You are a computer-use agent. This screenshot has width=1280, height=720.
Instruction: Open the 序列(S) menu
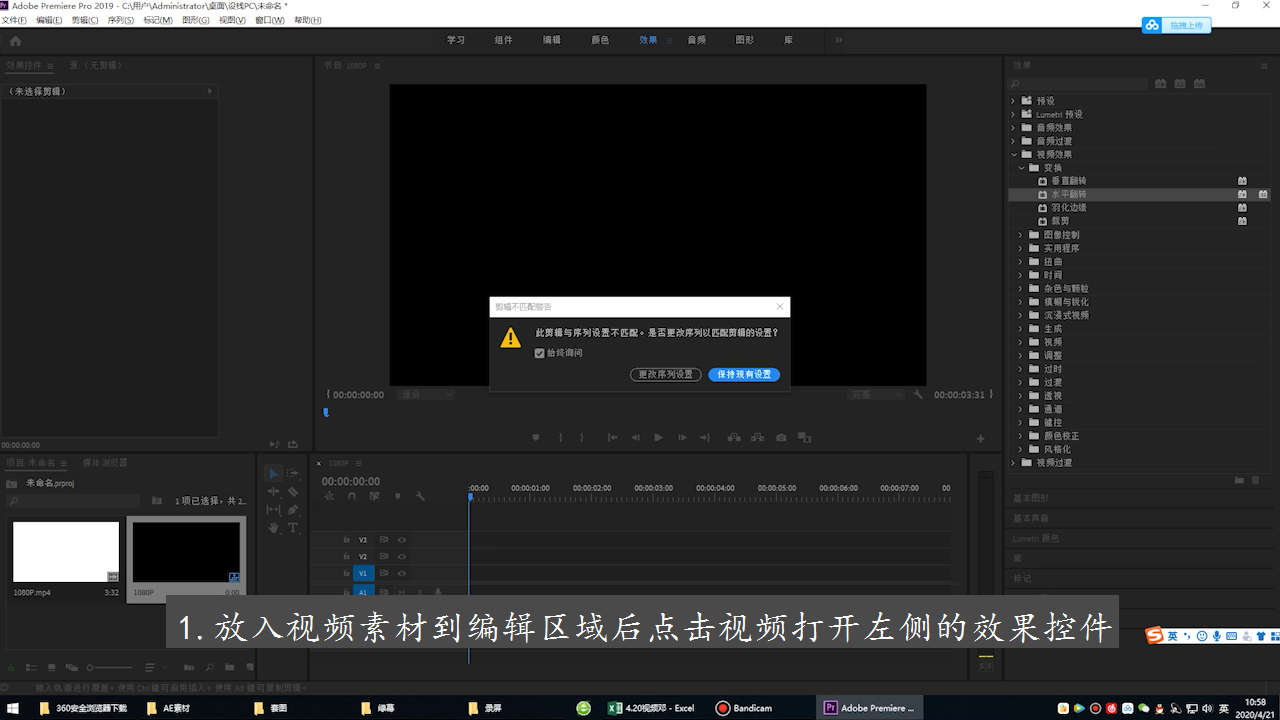click(120, 20)
